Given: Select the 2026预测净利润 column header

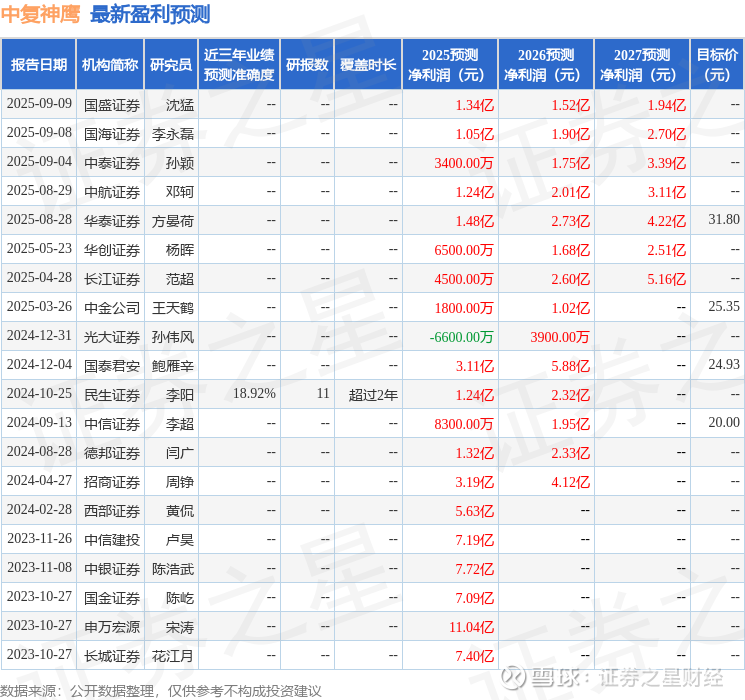Looking at the screenshot, I should [546, 65].
